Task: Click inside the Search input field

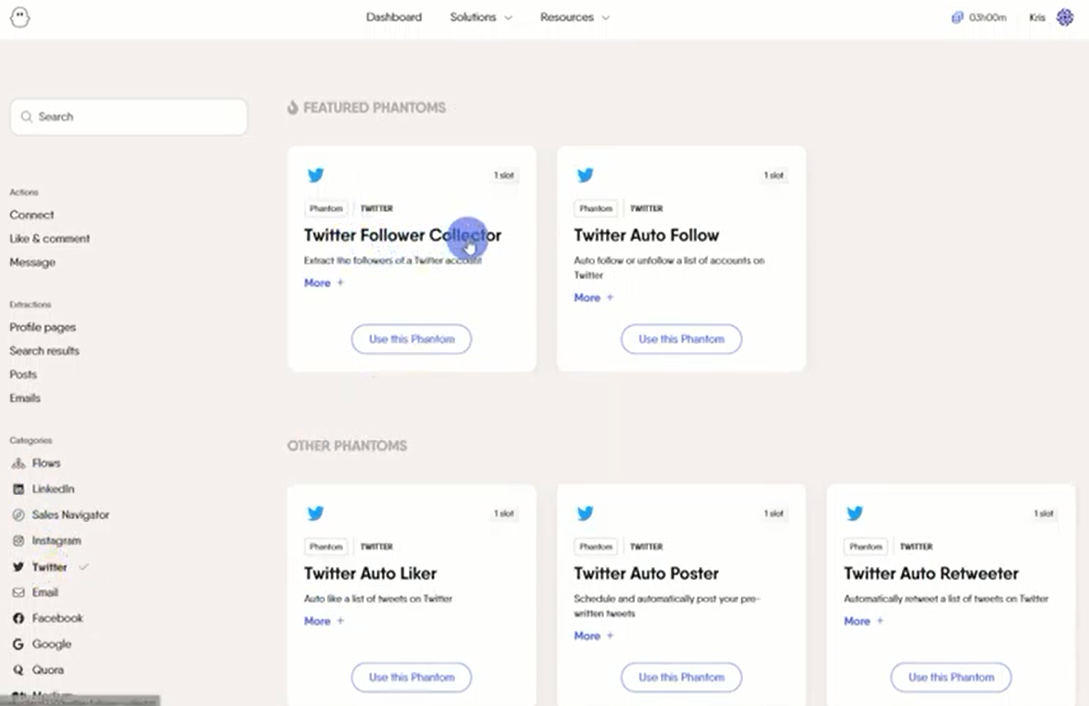Action: (x=128, y=117)
